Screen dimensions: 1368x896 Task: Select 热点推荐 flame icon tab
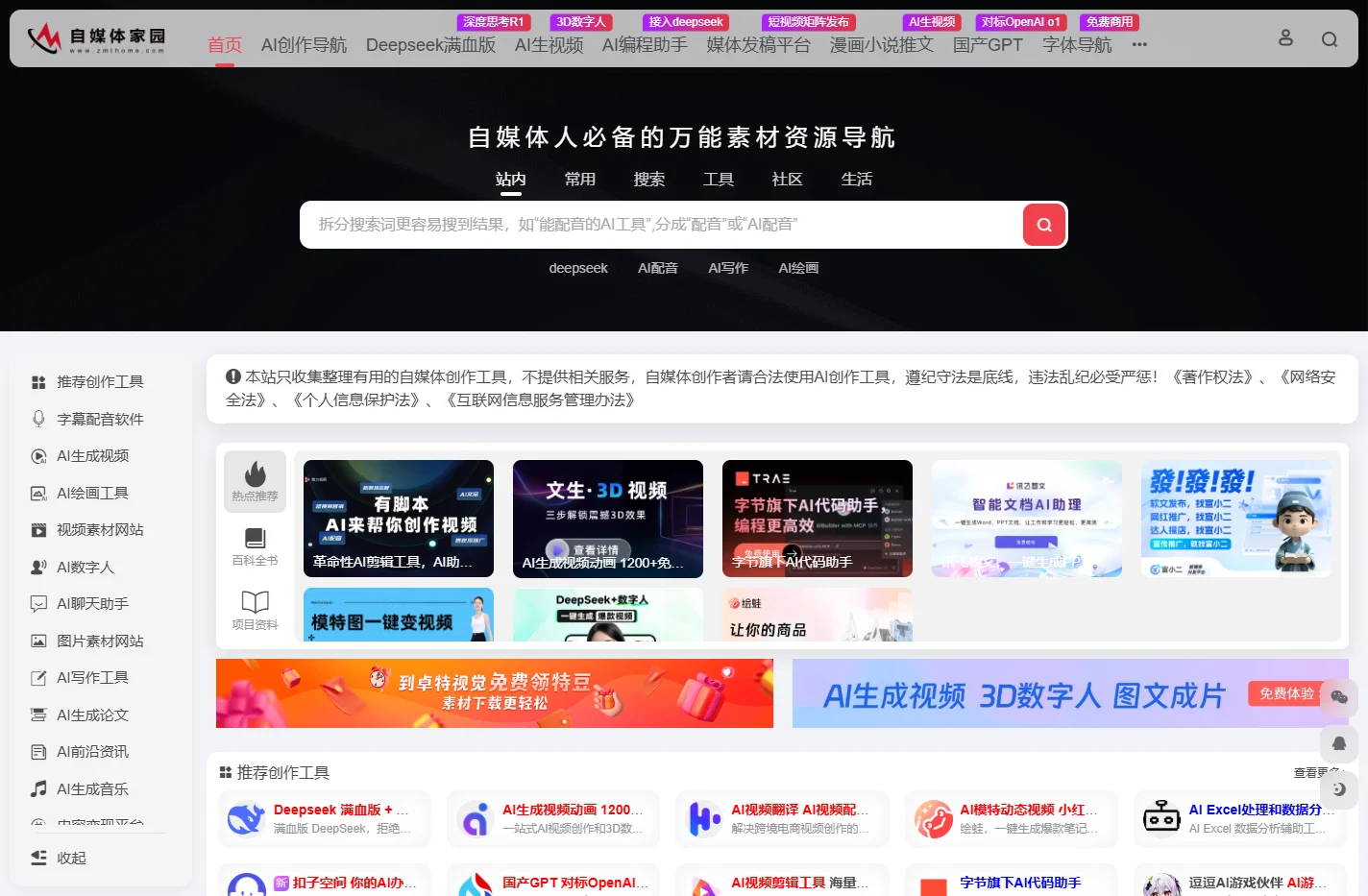pyautogui.click(x=256, y=481)
